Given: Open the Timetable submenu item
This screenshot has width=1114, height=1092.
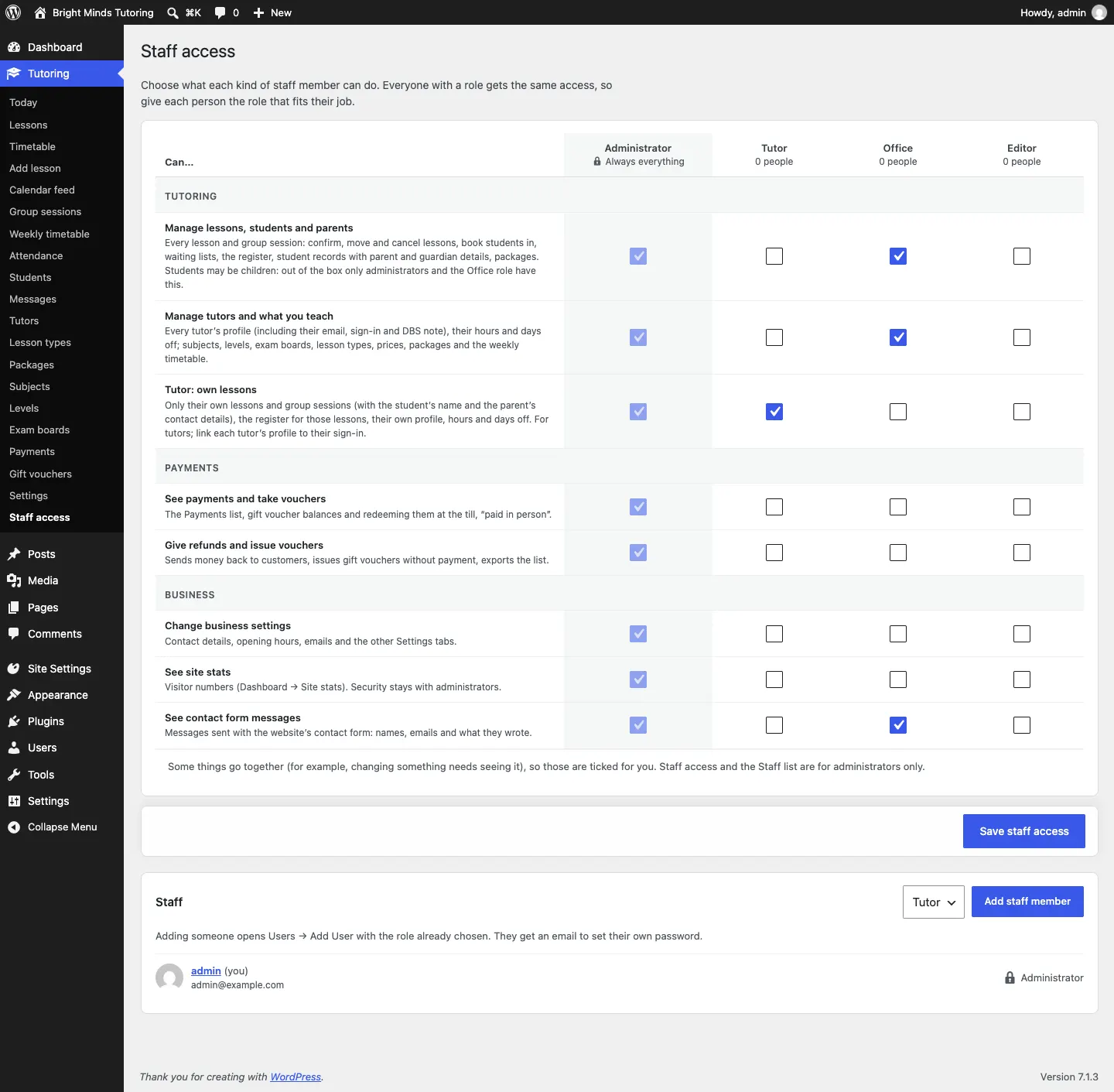Looking at the screenshot, I should point(32,146).
